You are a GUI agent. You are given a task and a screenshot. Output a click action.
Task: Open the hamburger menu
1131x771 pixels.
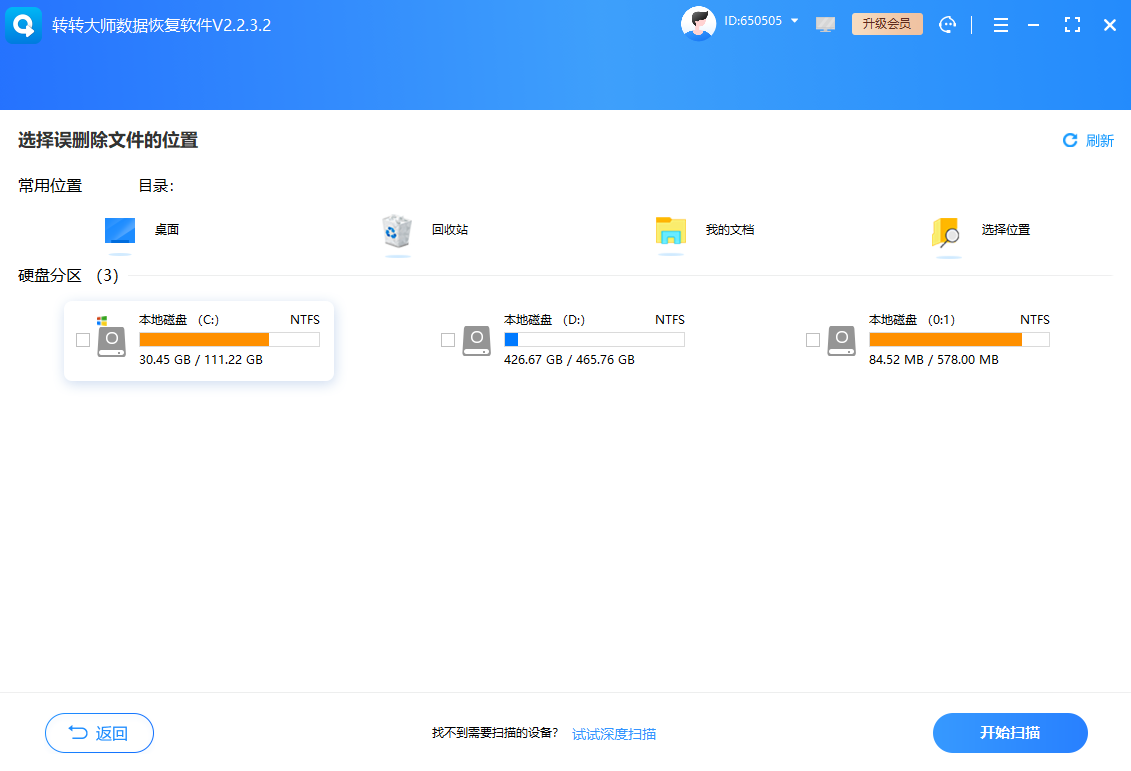pyautogui.click(x=1000, y=25)
